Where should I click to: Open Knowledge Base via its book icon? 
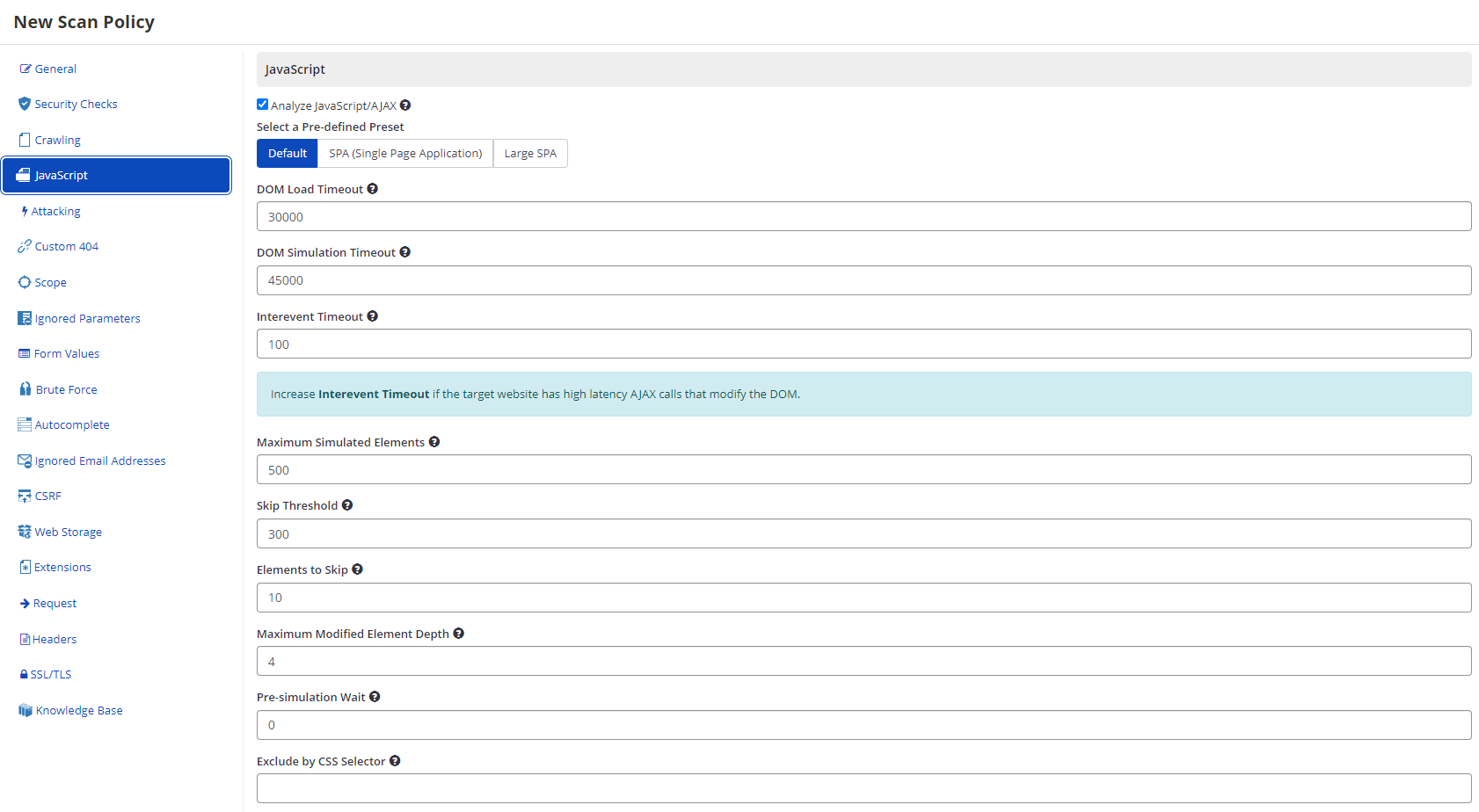(x=24, y=710)
